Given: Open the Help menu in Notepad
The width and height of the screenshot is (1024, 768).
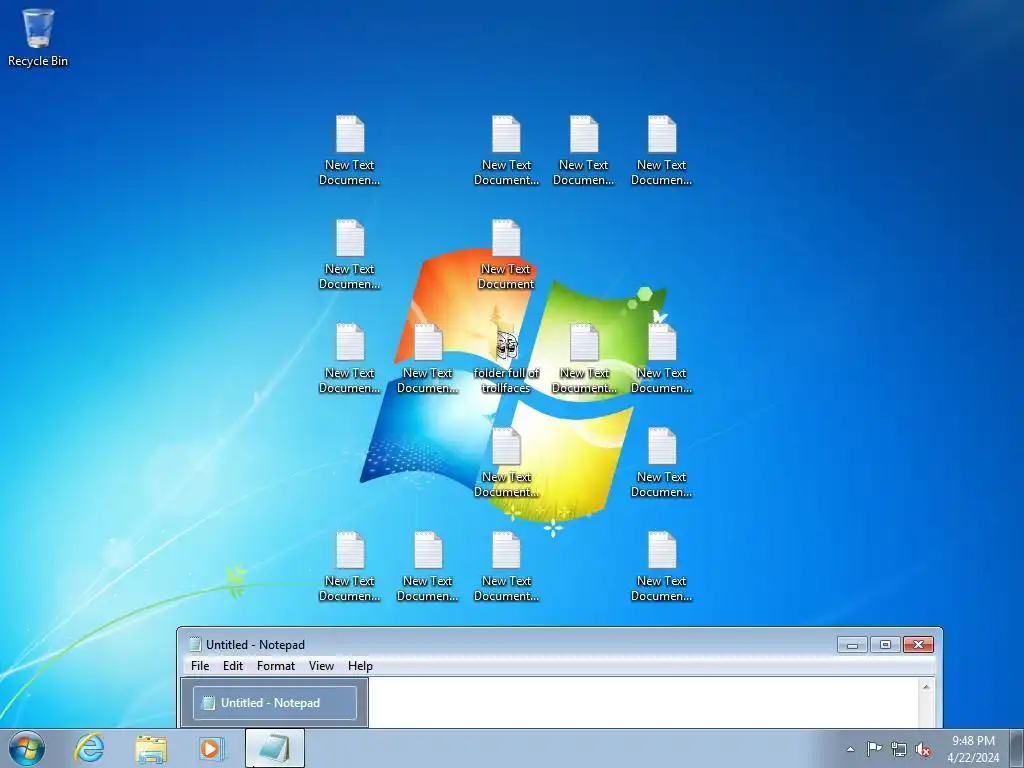Looking at the screenshot, I should pyautogui.click(x=360, y=665).
